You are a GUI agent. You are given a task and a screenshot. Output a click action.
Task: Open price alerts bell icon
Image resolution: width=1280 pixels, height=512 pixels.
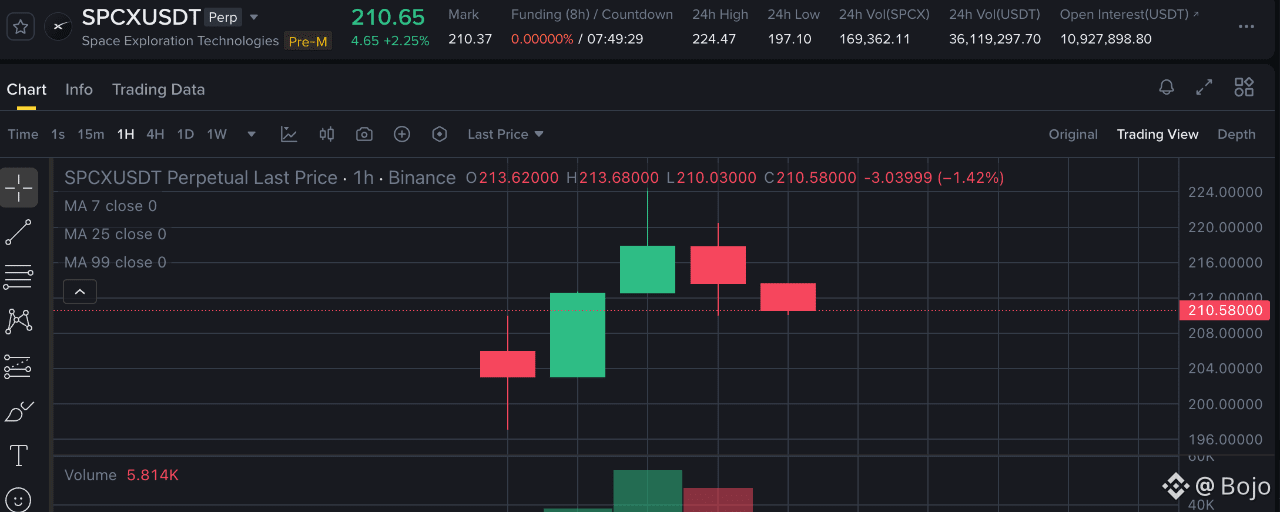pyautogui.click(x=1166, y=87)
